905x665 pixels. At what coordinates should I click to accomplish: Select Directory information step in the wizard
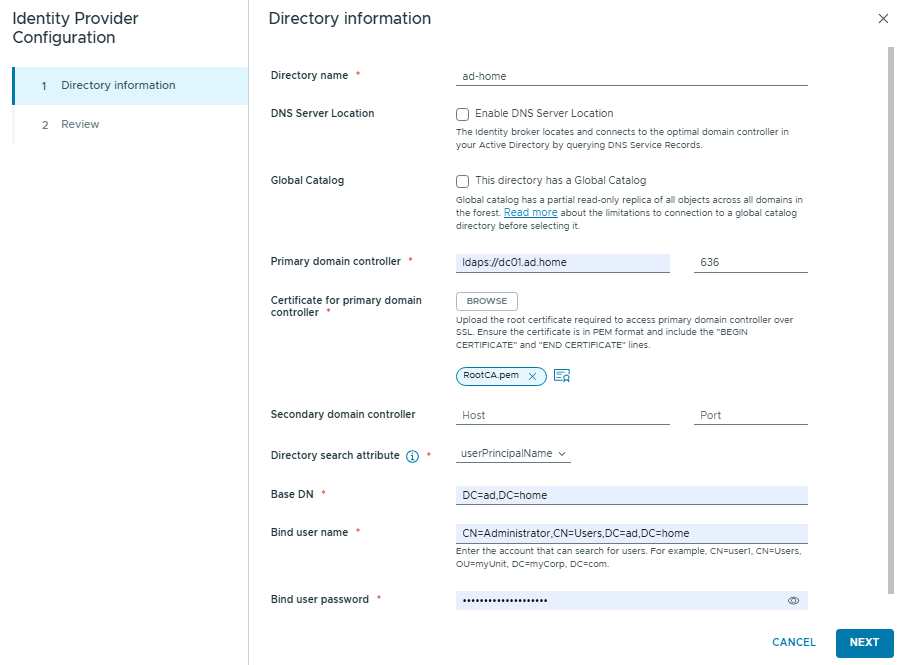point(118,86)
